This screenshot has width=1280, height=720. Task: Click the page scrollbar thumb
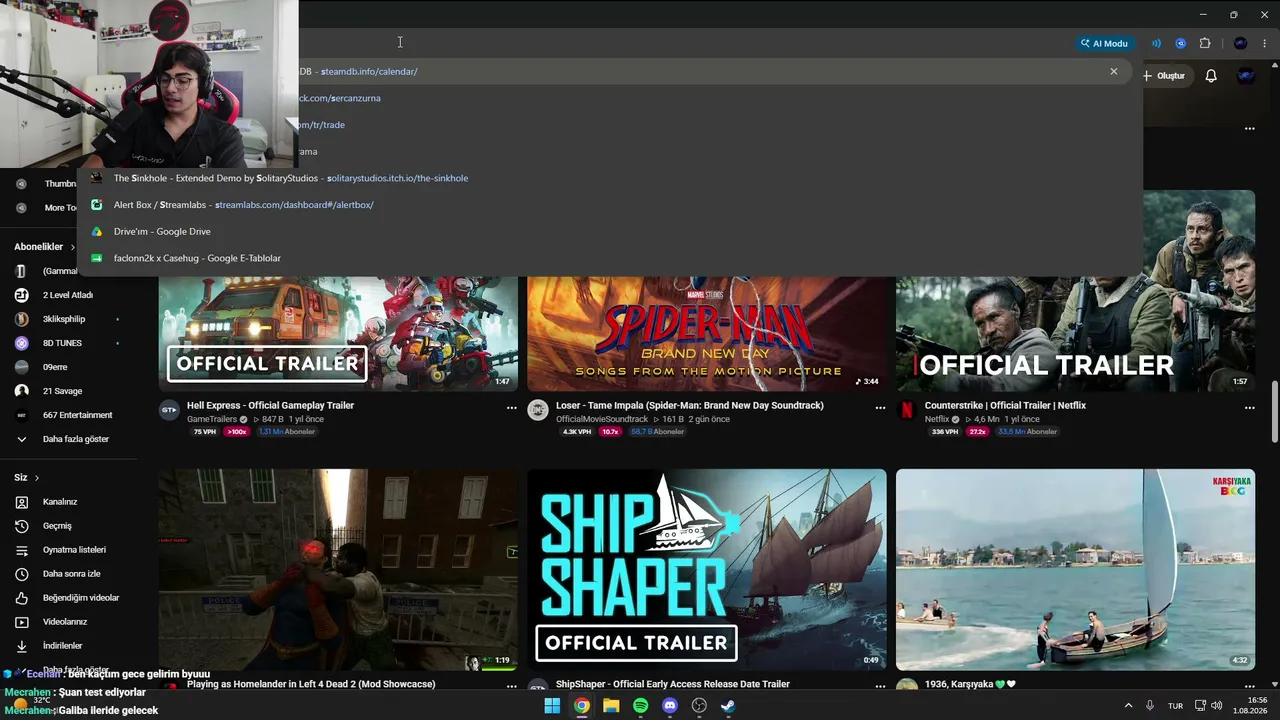click(x=1274, y=411)
